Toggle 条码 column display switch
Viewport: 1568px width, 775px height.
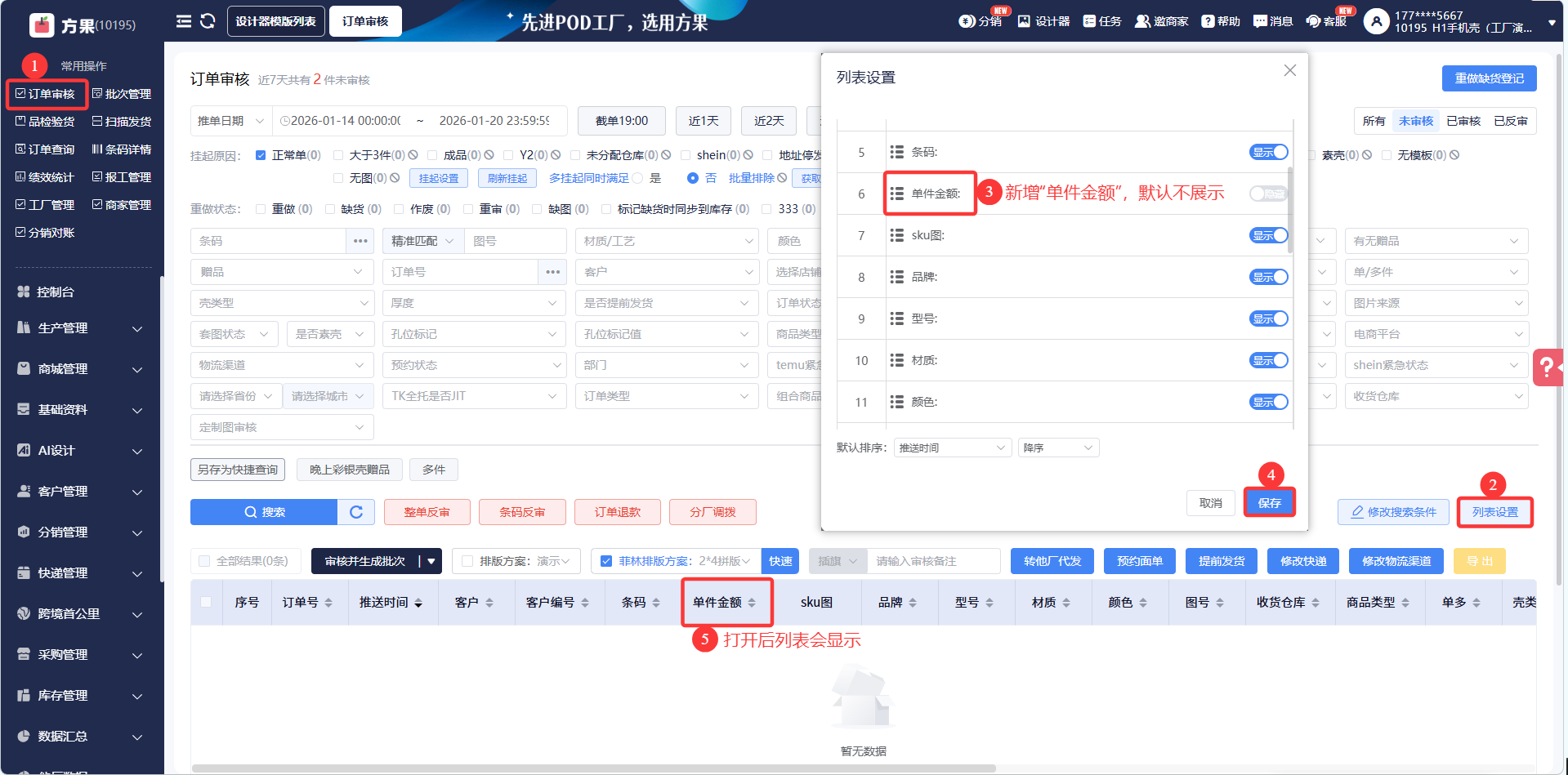click(x=1269, y=152)
